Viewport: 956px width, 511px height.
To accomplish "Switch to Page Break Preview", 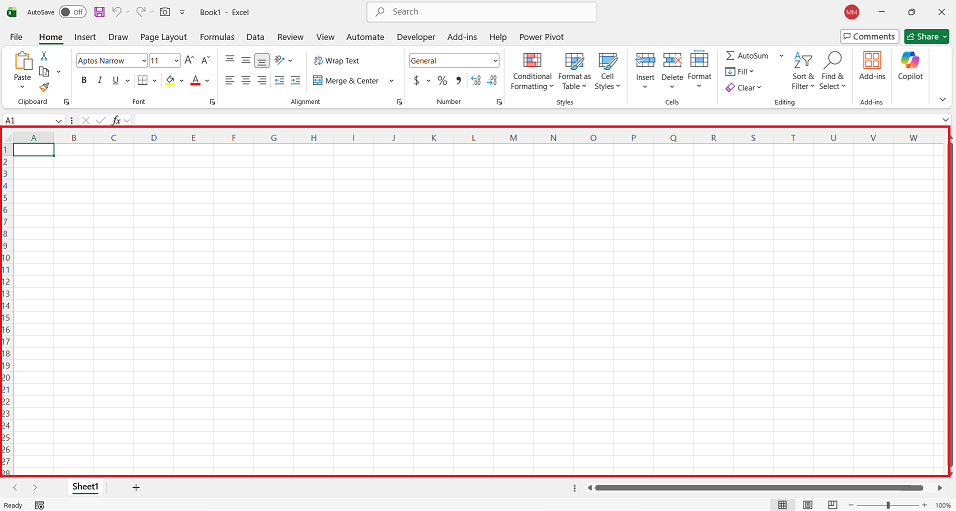I will [x=833, y=505].
